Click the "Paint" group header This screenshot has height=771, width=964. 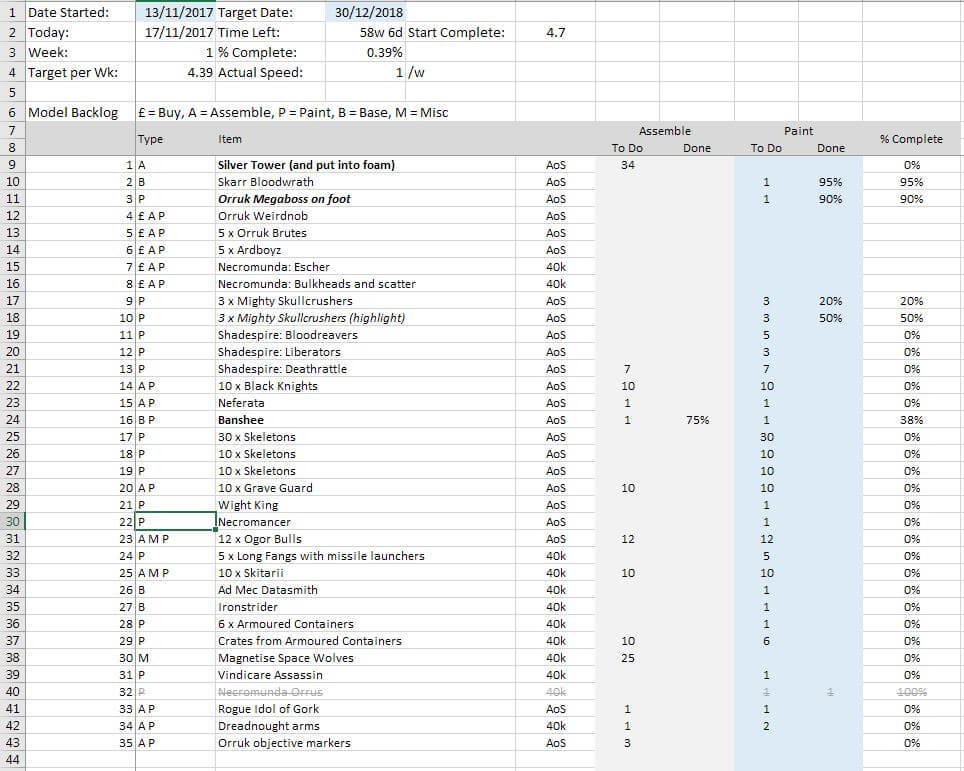coord(798,131)
